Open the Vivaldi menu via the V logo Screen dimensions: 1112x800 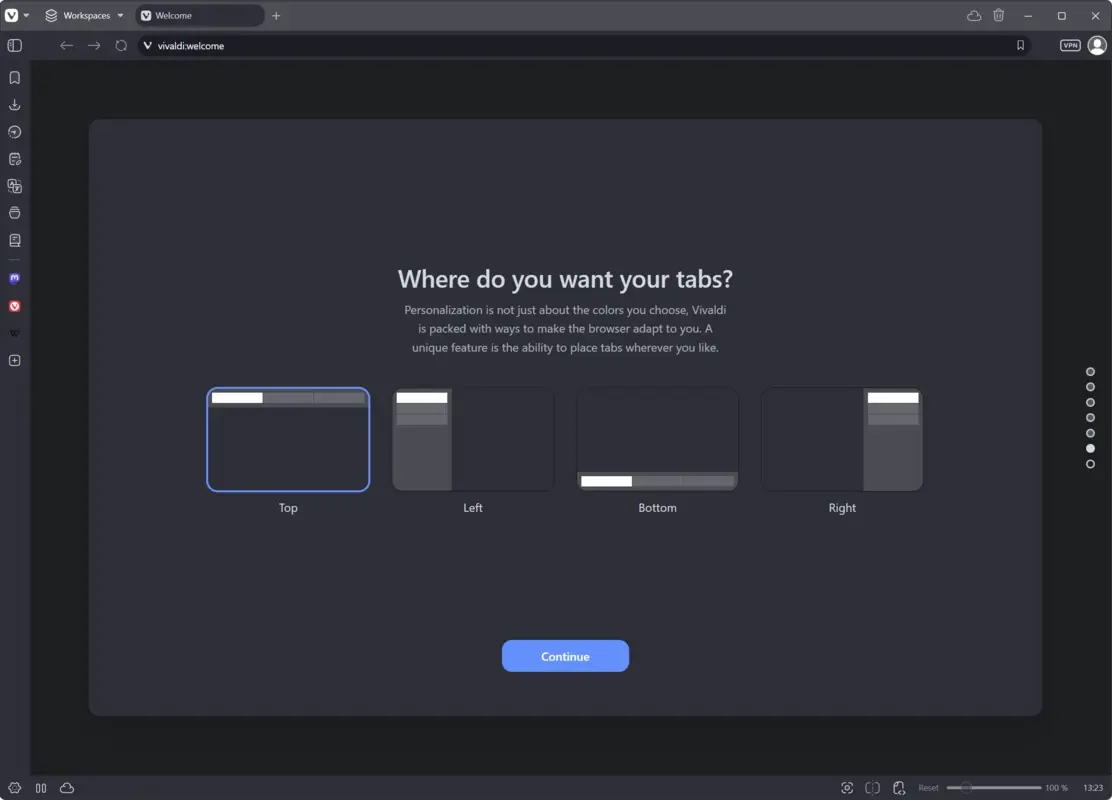point(12,15)
